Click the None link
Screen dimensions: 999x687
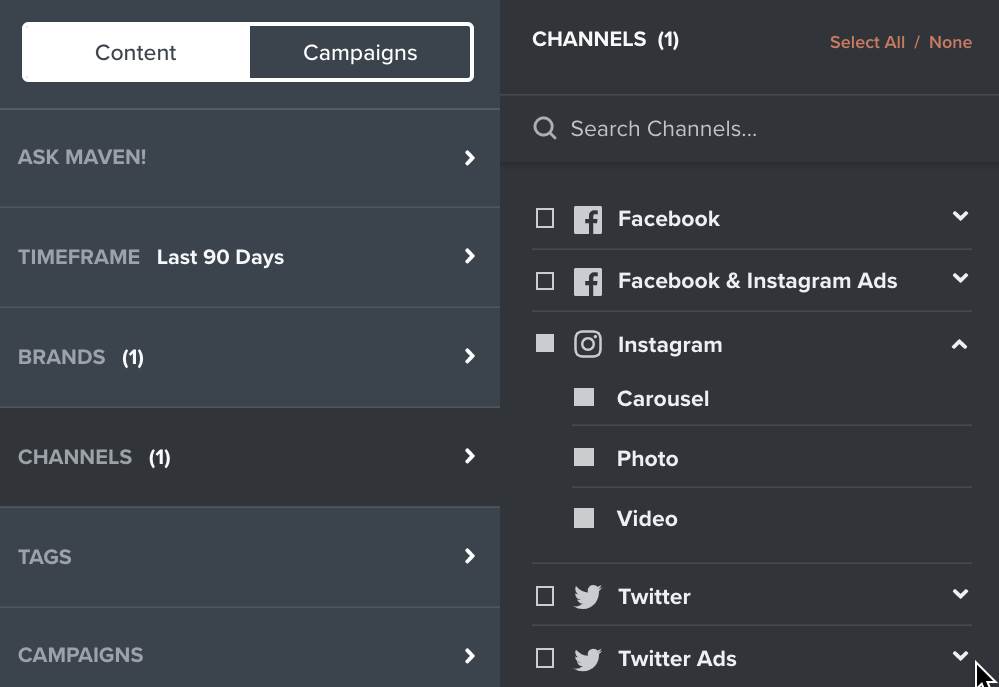(950, 42)
